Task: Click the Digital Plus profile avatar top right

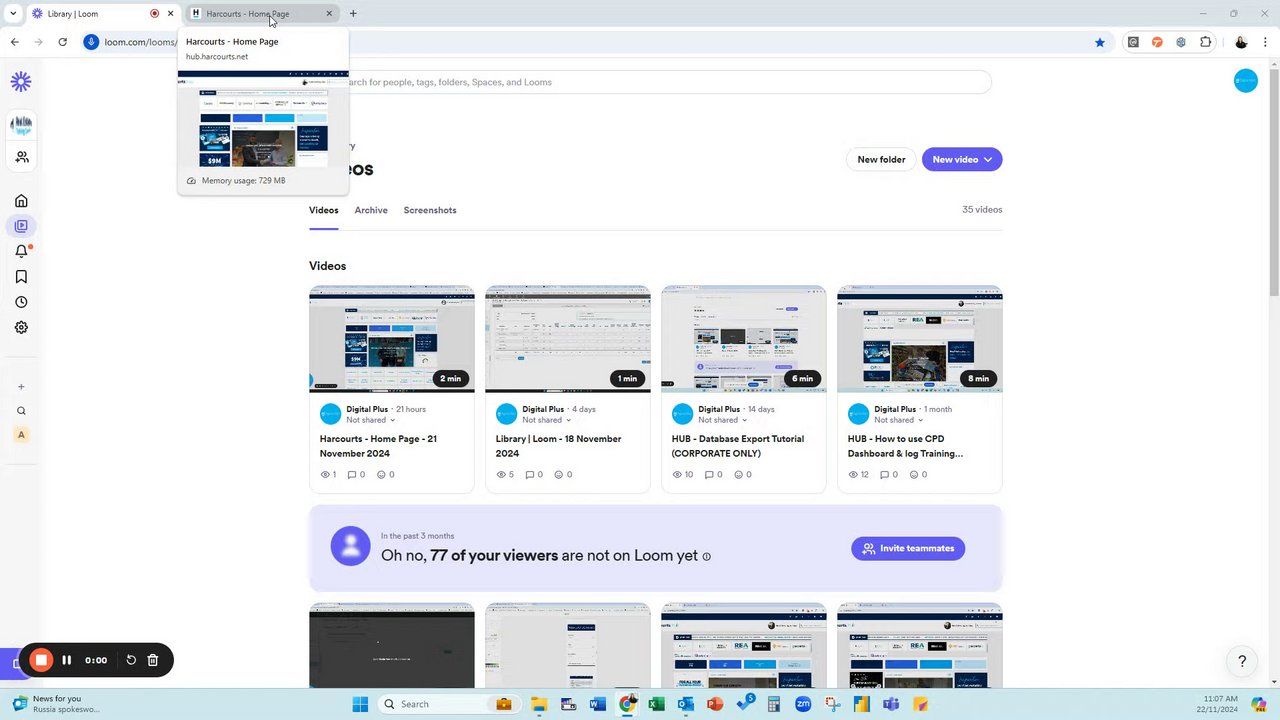Action: coord(1246,82)
